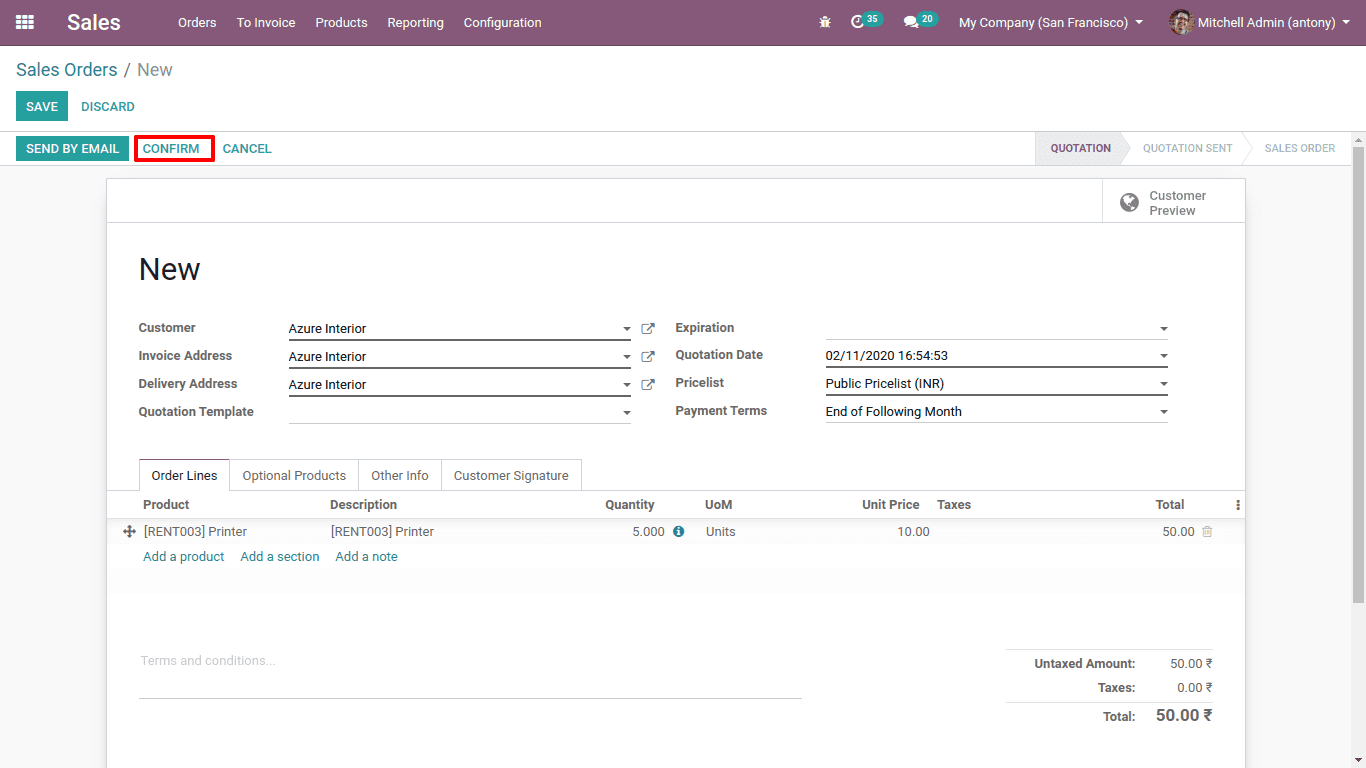Open the Quotation Date picker dropdown
This screenshot has width=1366, height=768.
coord(1163,356)
